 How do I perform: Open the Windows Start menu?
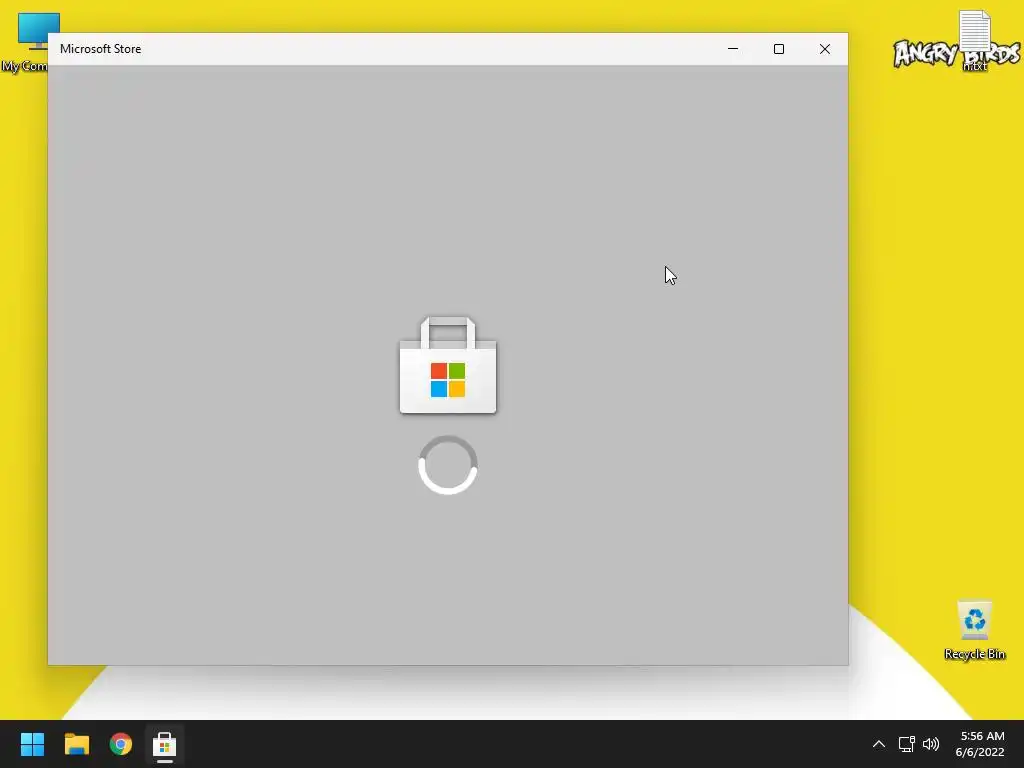pos(32,744)
